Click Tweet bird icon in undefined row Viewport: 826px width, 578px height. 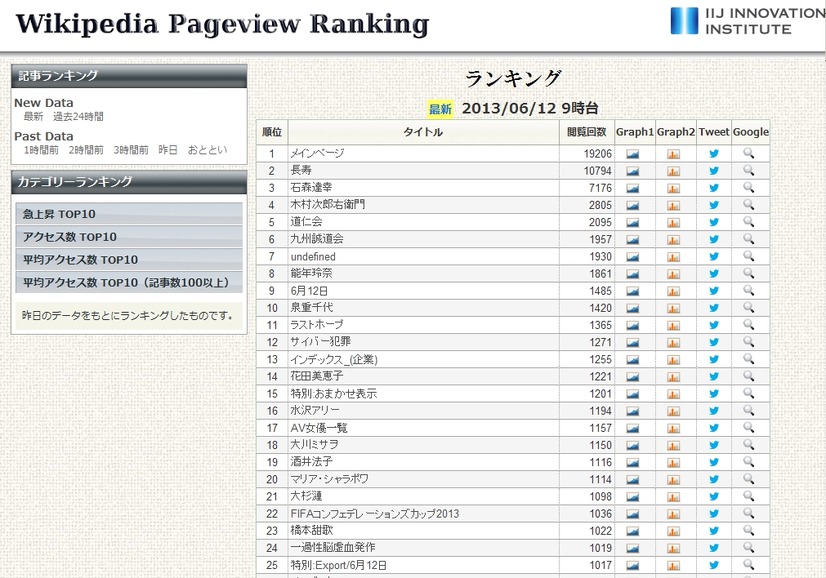tap(714, 257)
